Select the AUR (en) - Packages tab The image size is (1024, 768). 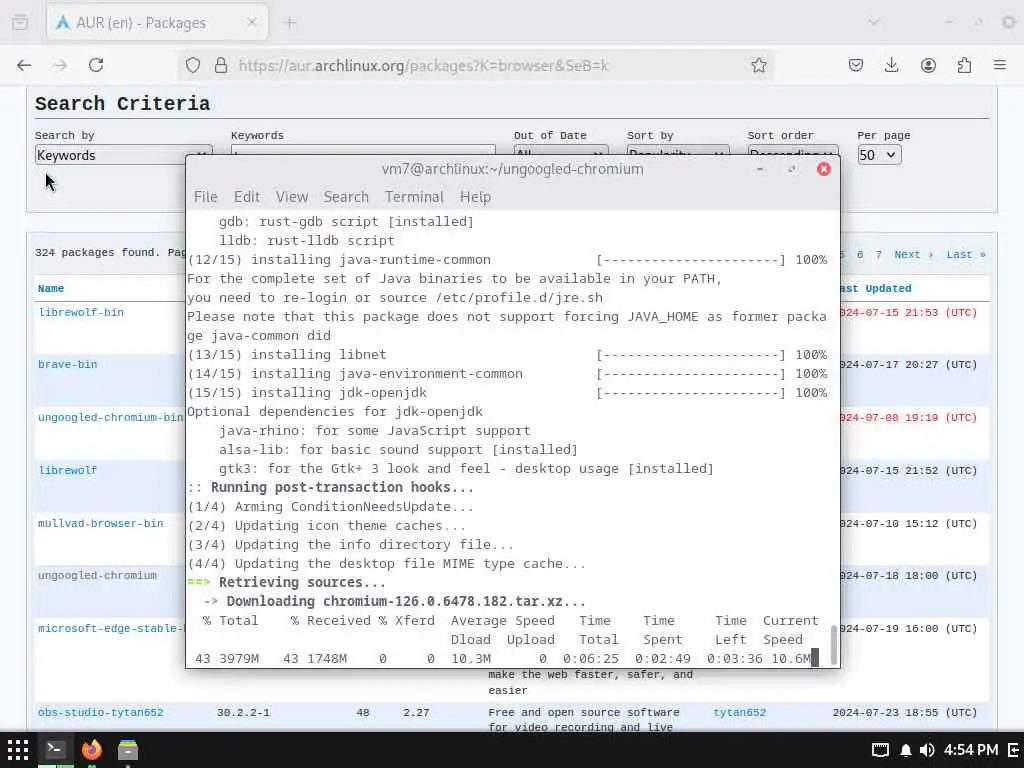click(157, 23)
